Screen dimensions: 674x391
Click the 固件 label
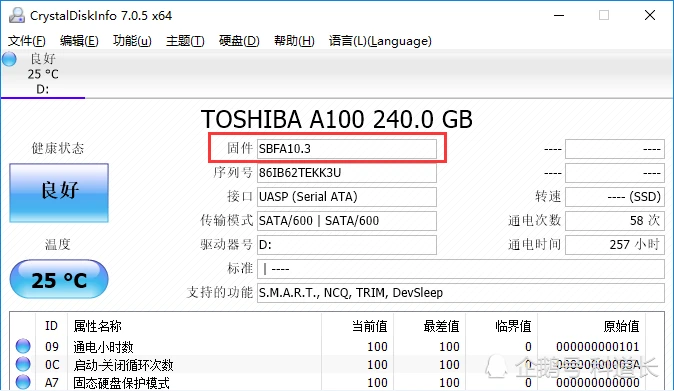pos(240,149)
